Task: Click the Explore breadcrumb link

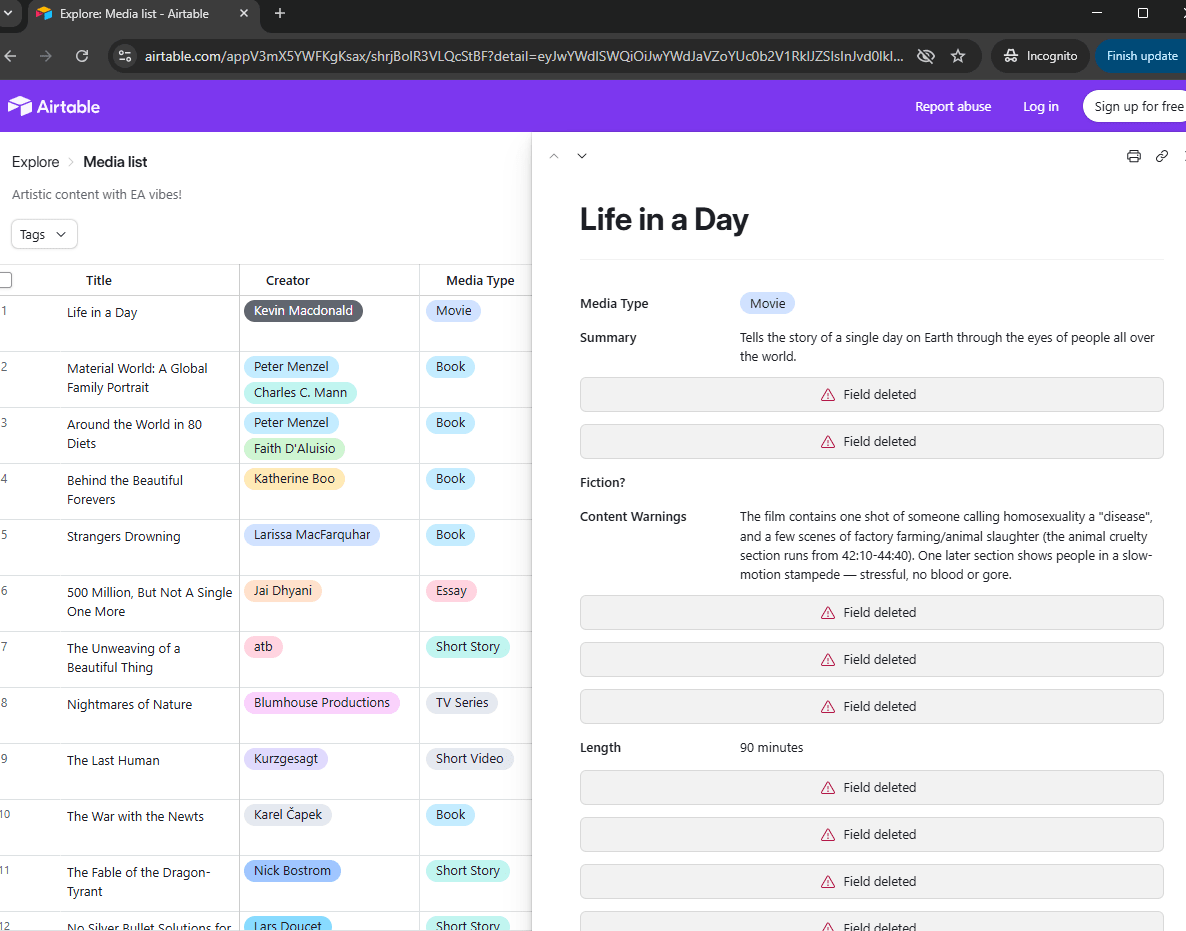Action: [x=36, y=162]
